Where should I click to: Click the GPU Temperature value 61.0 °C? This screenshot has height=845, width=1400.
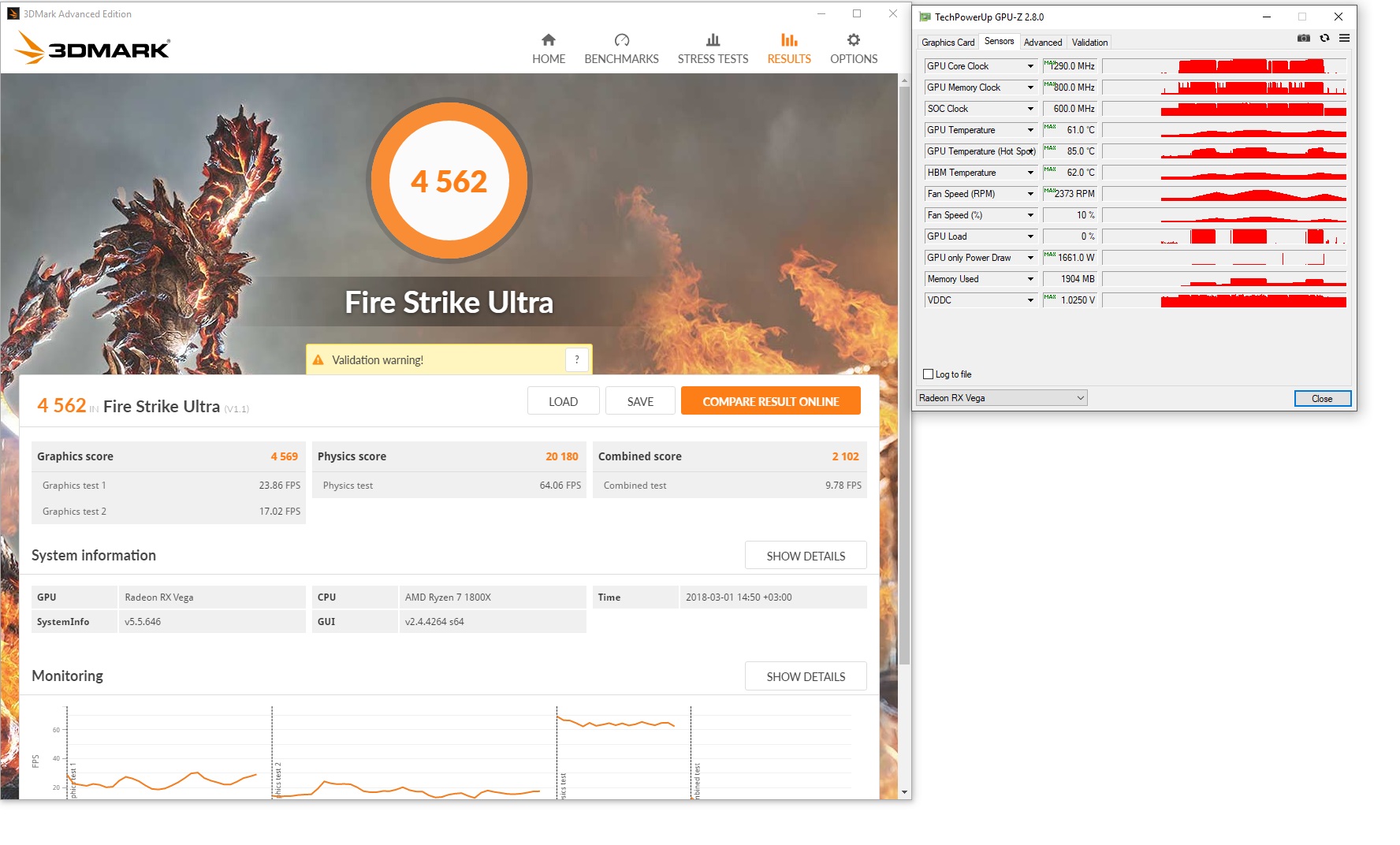1070,130
